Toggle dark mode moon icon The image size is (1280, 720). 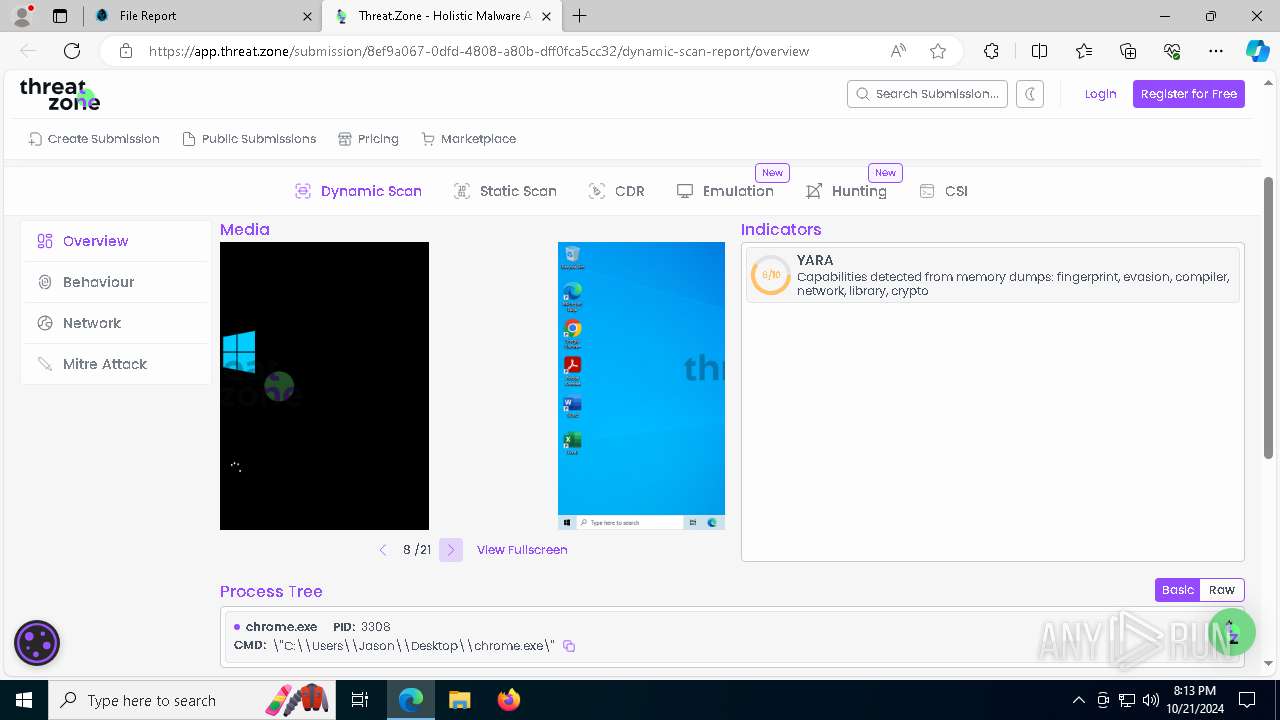(x=1030, y=94)
